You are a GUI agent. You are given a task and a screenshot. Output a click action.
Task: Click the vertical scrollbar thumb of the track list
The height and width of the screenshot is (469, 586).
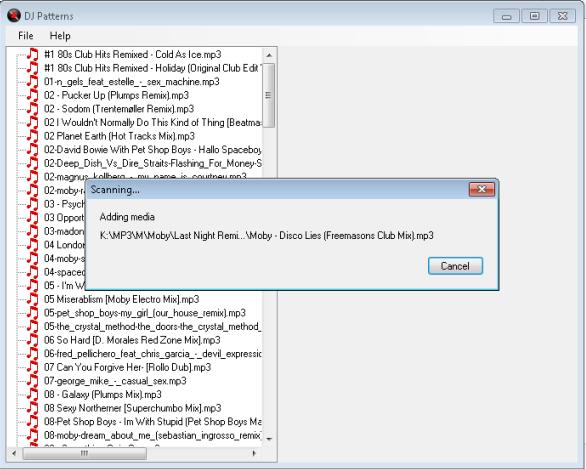(269, 95)
